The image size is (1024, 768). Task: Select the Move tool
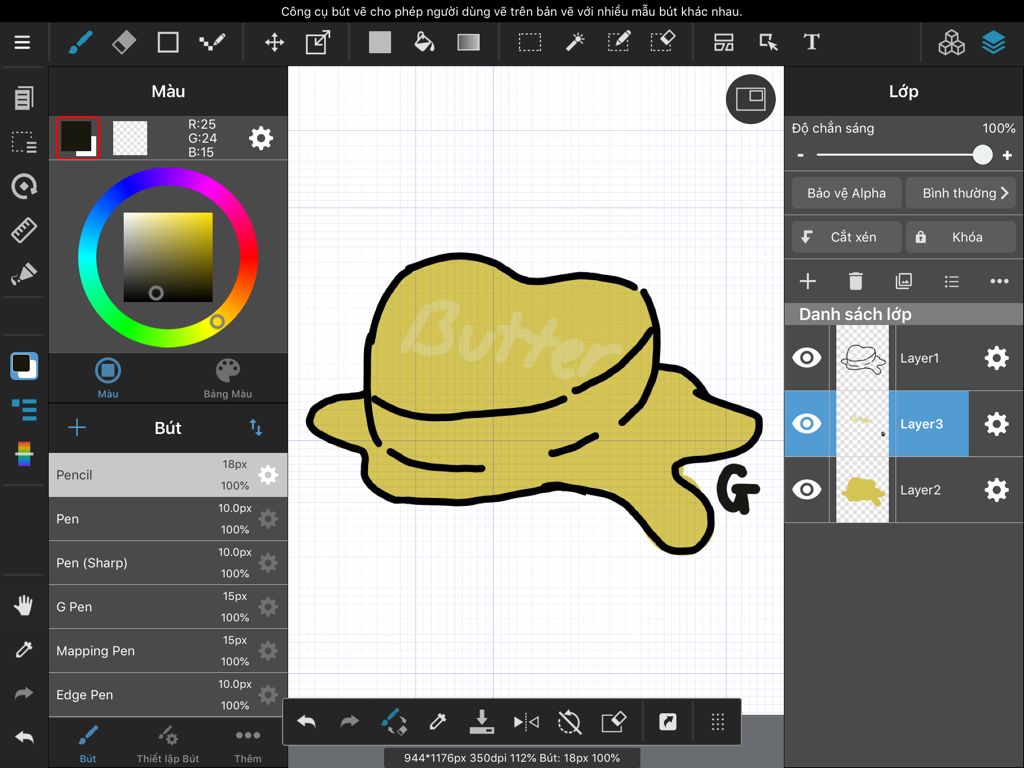(274, 42)
